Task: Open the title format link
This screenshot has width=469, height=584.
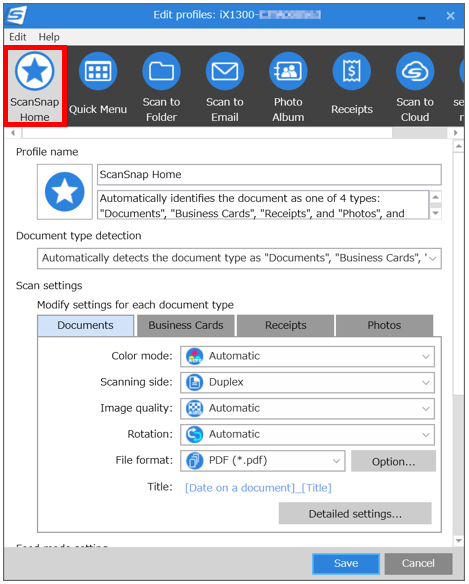Action: [x=258, y=488]
